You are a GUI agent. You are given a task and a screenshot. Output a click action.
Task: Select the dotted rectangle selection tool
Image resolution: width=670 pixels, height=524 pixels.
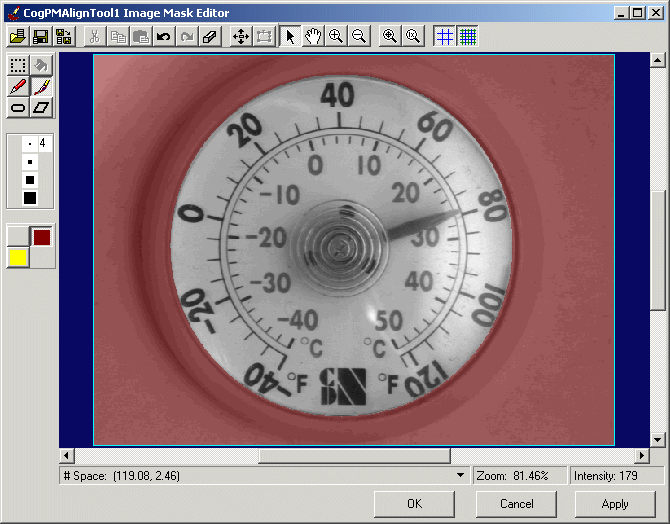tap(18, 65)
